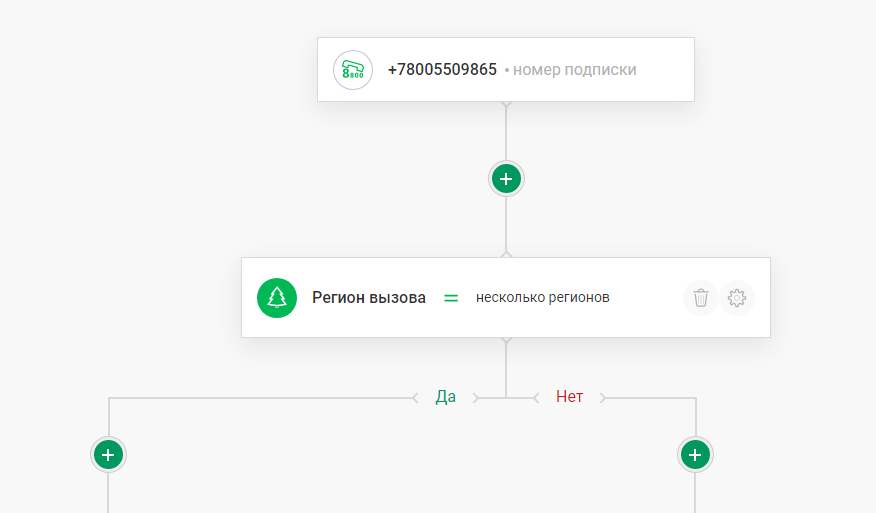The image size is (876, 513).
Task: Select the subscription number card's empty right area
Action: click(665, 70)
